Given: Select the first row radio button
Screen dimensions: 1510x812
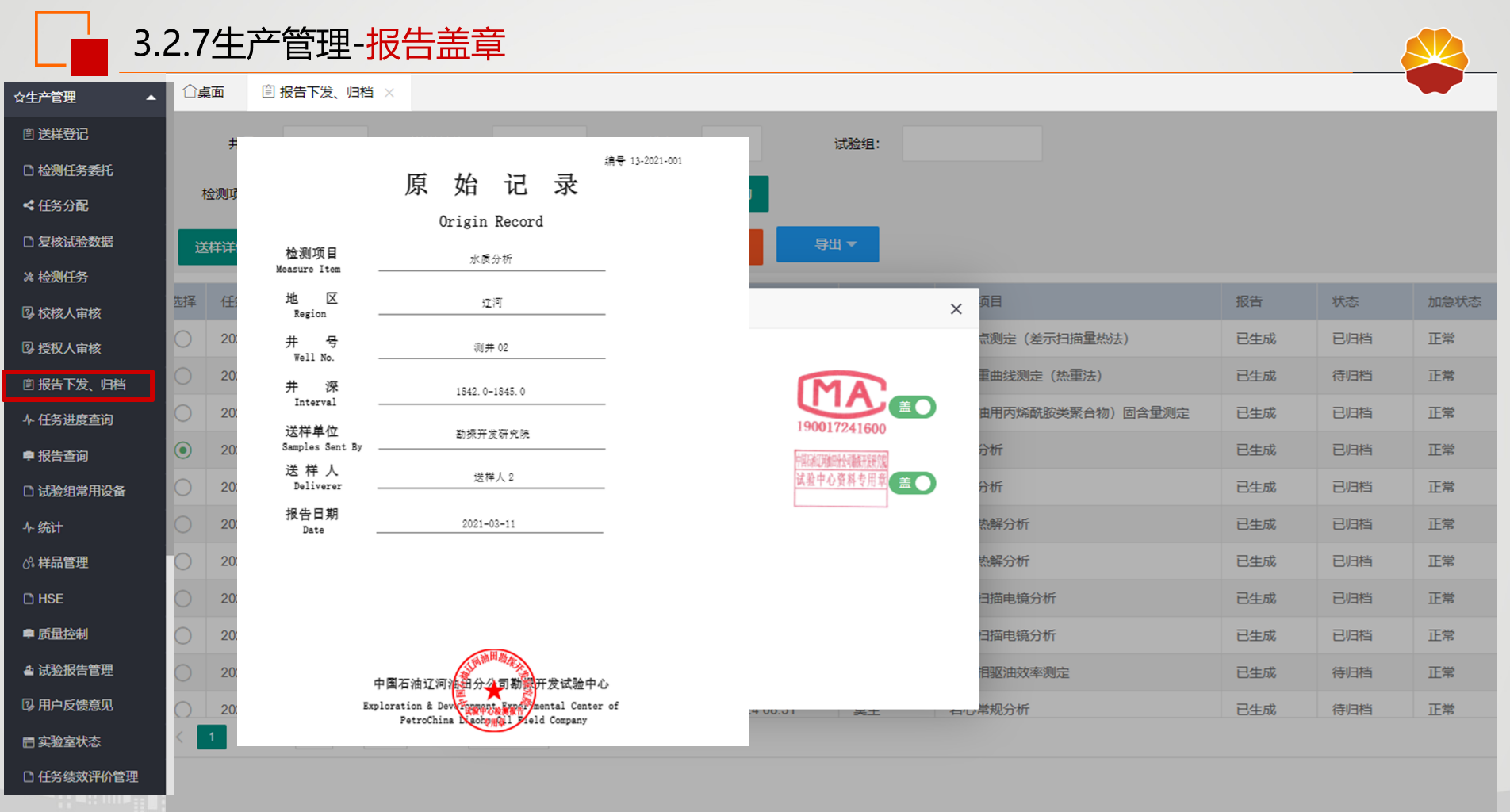Looking at the screenshot, I should [183, 339].
